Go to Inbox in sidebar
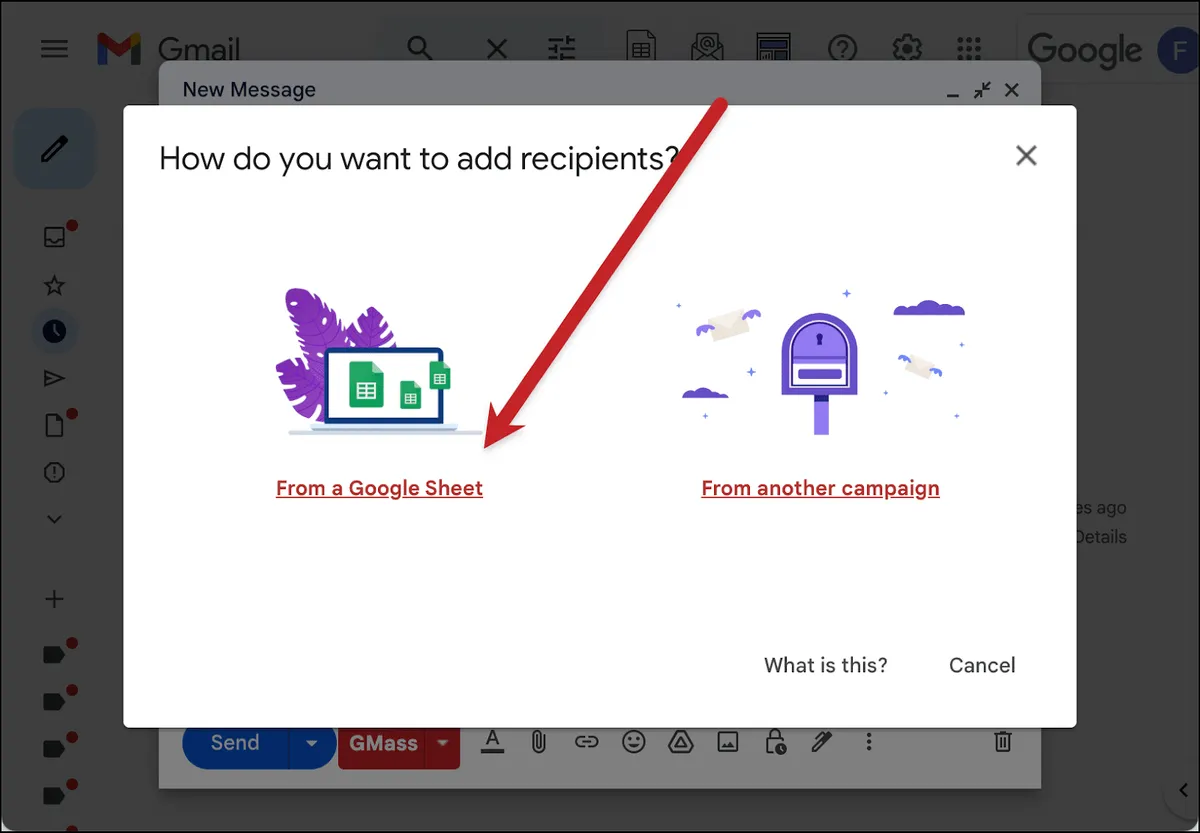 click(55, 237)
